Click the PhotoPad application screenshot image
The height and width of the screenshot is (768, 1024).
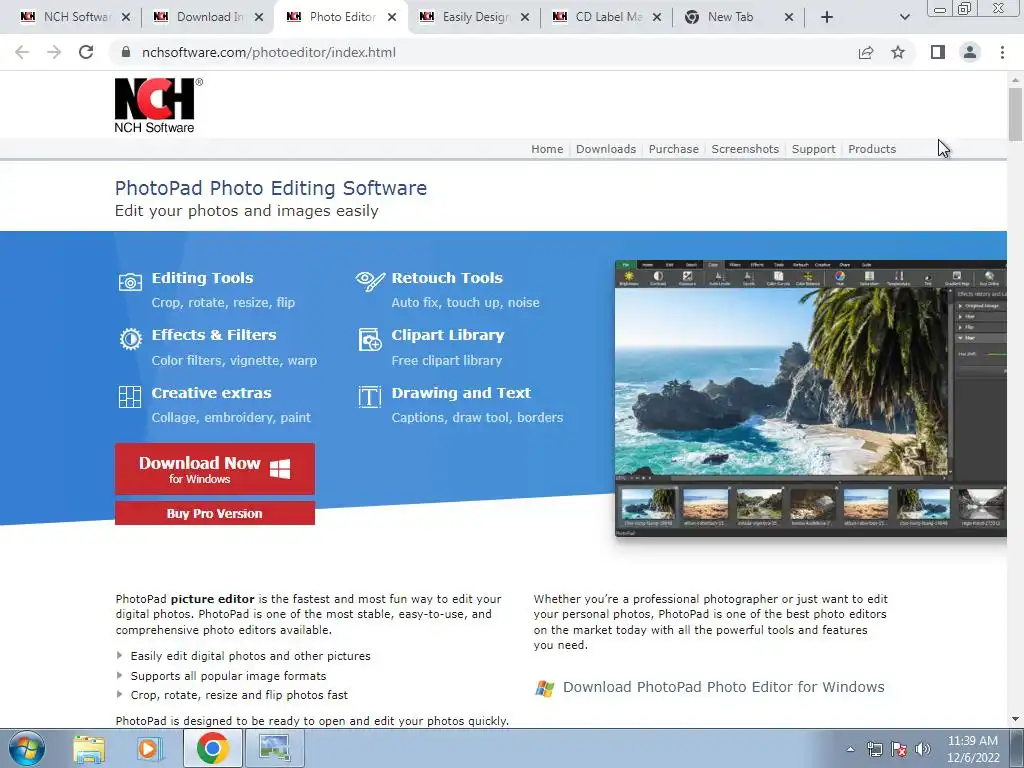810,398
